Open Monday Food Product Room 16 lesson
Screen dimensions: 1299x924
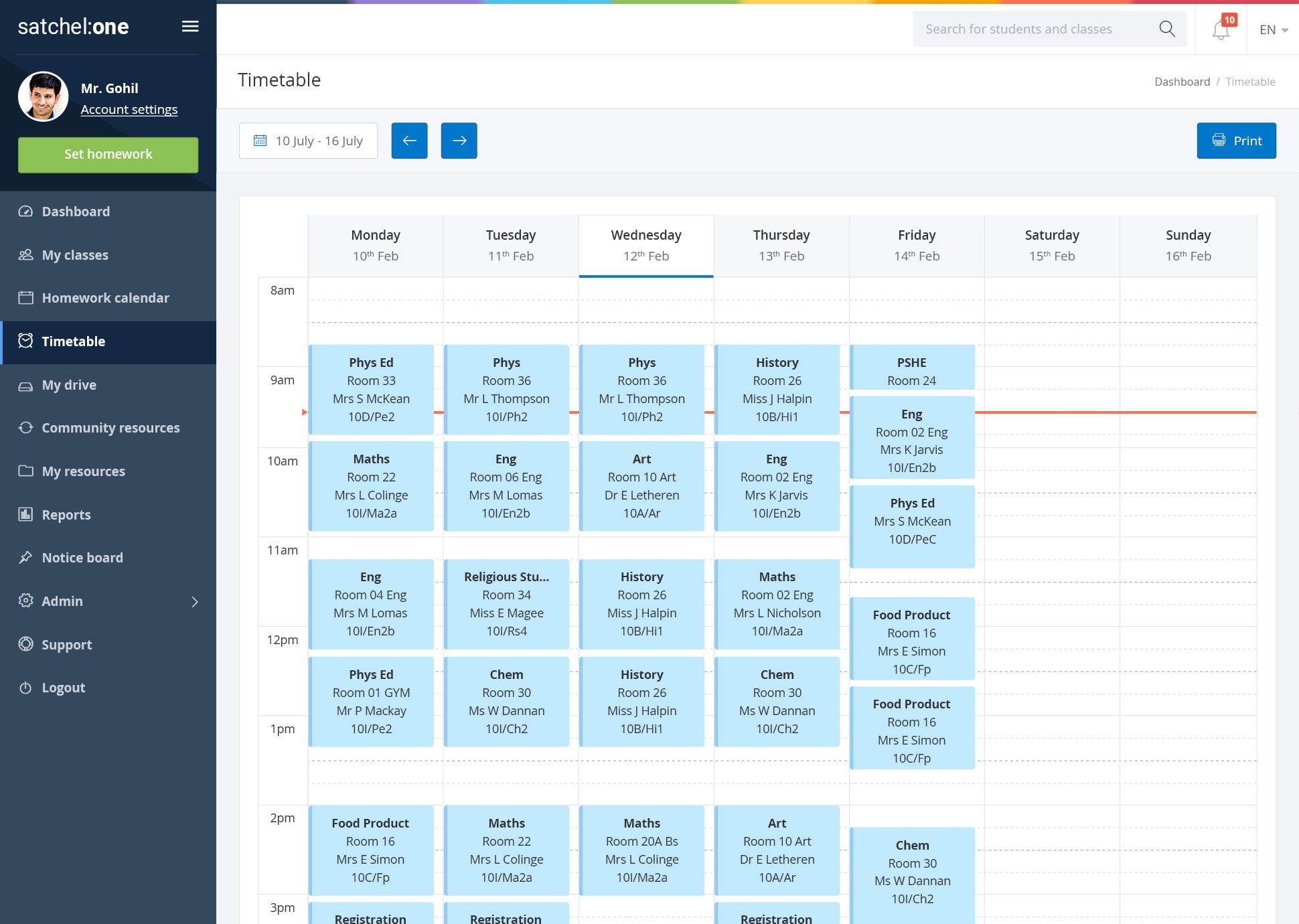[371, 850]
